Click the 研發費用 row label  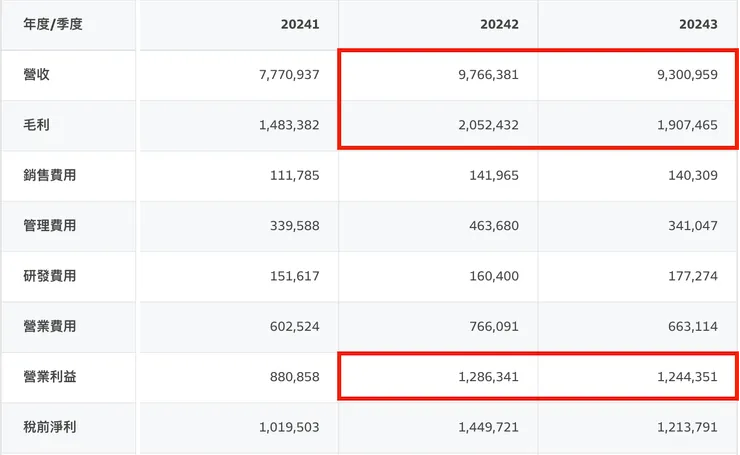tap(49, 276)
